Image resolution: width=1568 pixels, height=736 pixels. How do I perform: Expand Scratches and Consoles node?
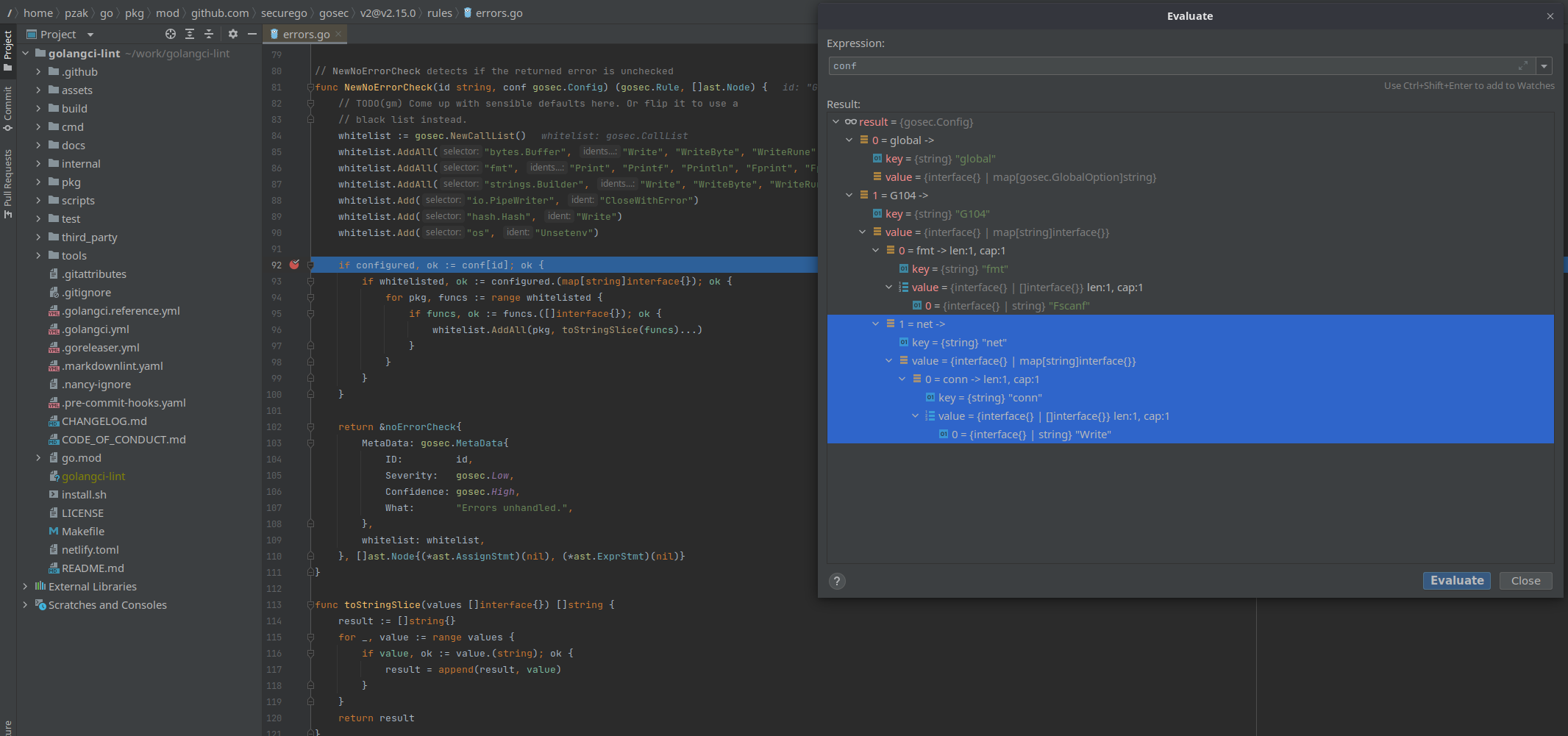click(x=25, y=605)
